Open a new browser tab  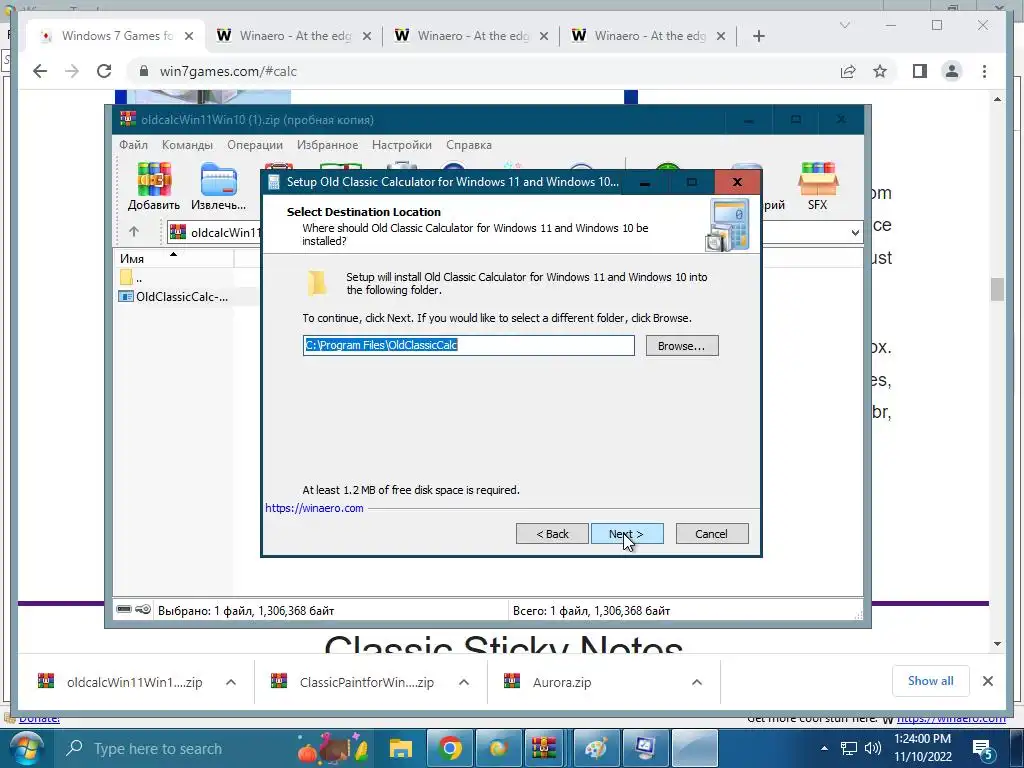758,36
